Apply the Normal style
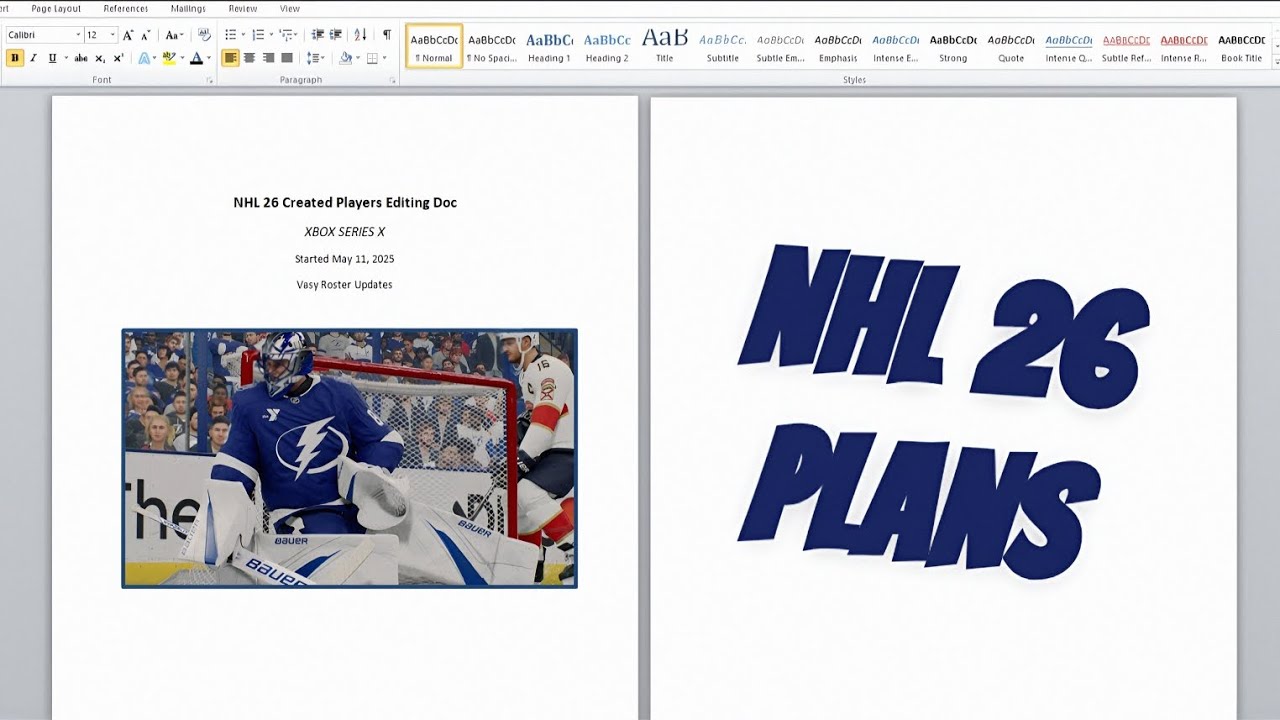 (434, 47)
